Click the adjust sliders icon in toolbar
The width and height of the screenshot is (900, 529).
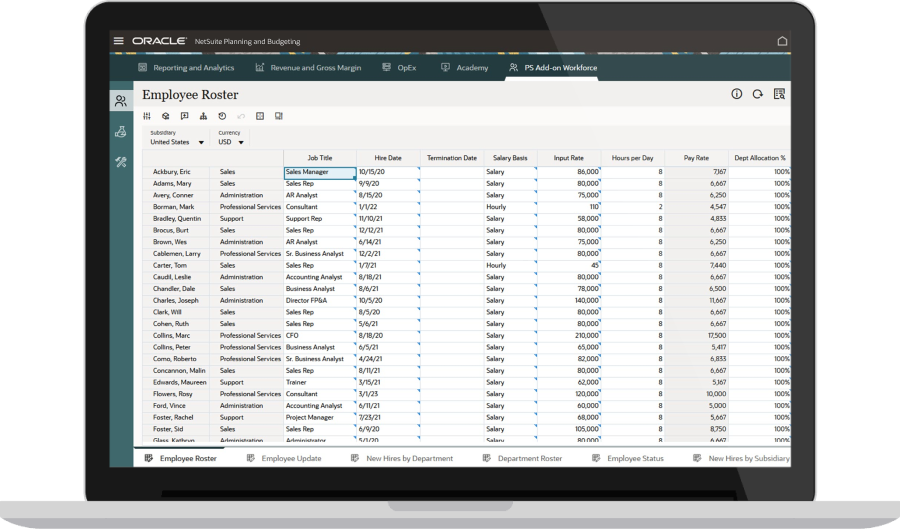(148, 116)
